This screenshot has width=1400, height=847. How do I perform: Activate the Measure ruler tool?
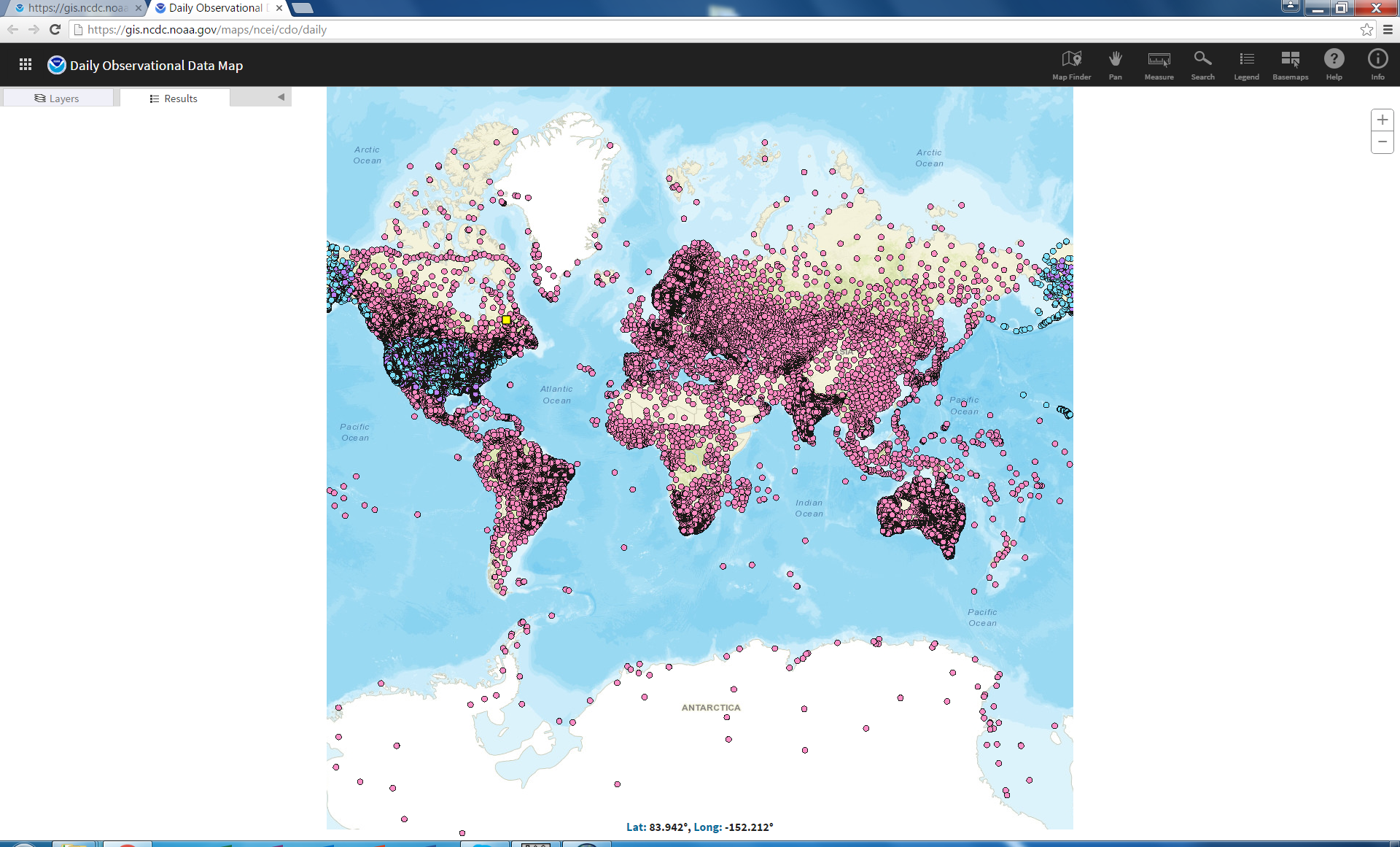point(1159,63)
